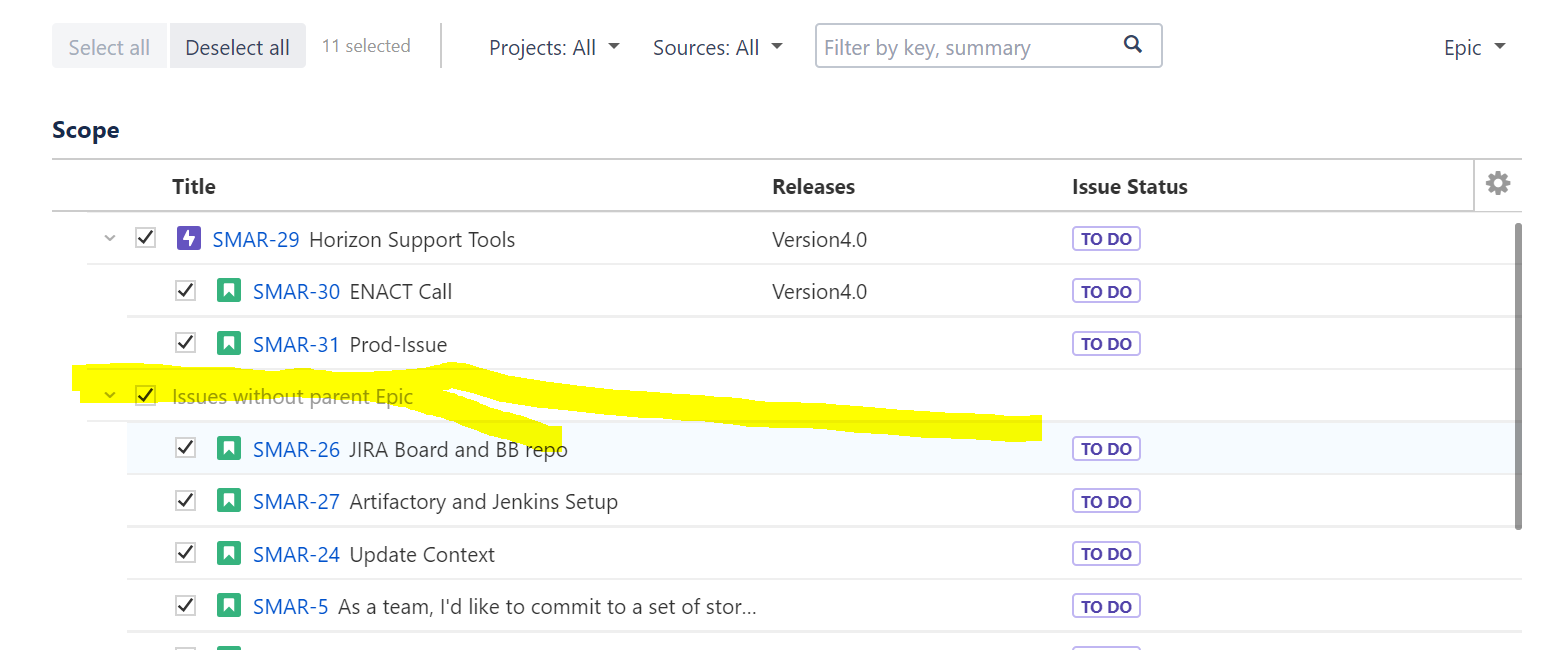Click the story icon next to SMAR-30
1541x671 pixels.
pos(229,291)
